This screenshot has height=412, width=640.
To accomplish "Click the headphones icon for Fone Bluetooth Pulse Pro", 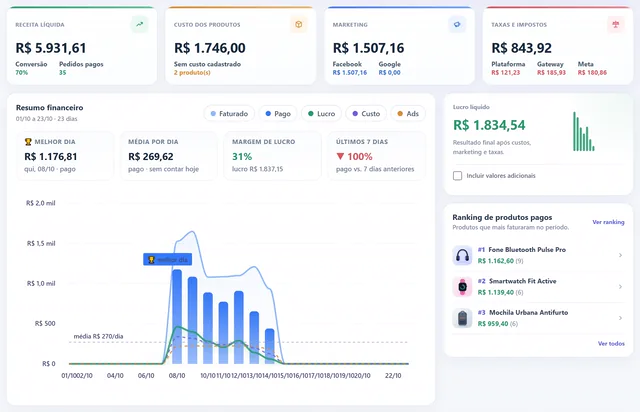I will (x=462, y=255).
